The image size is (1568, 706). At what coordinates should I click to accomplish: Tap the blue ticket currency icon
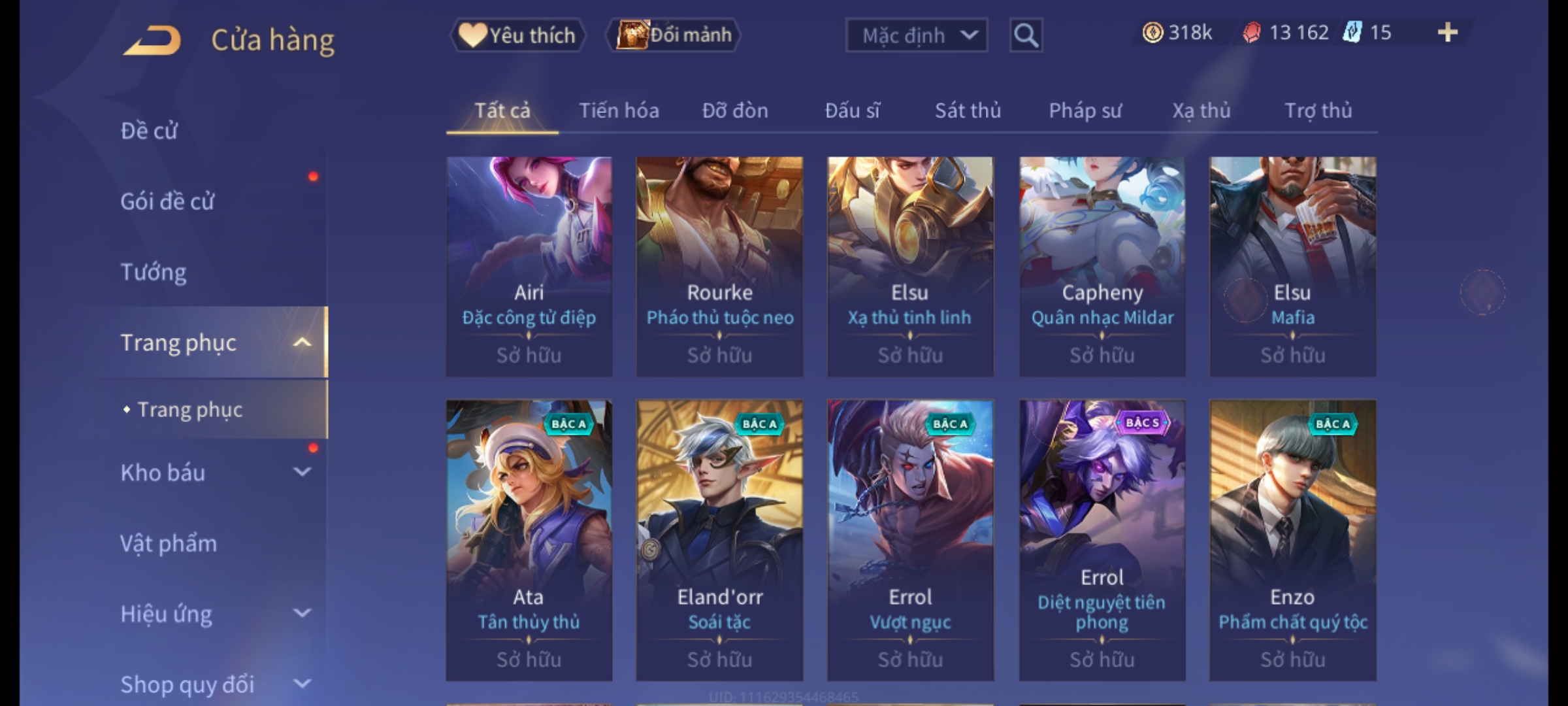point(1352,33)
